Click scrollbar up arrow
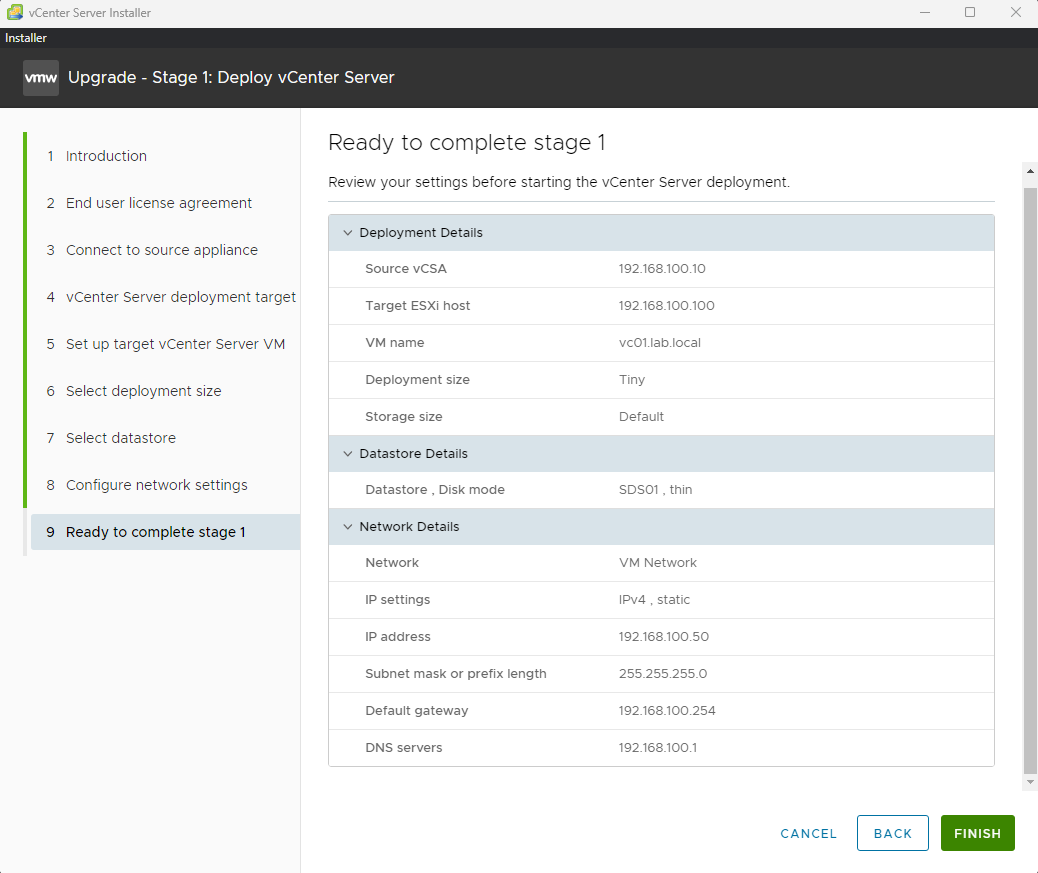Image resolution: width=1038 pixels, height=873 pixels. click(1030, 171)
